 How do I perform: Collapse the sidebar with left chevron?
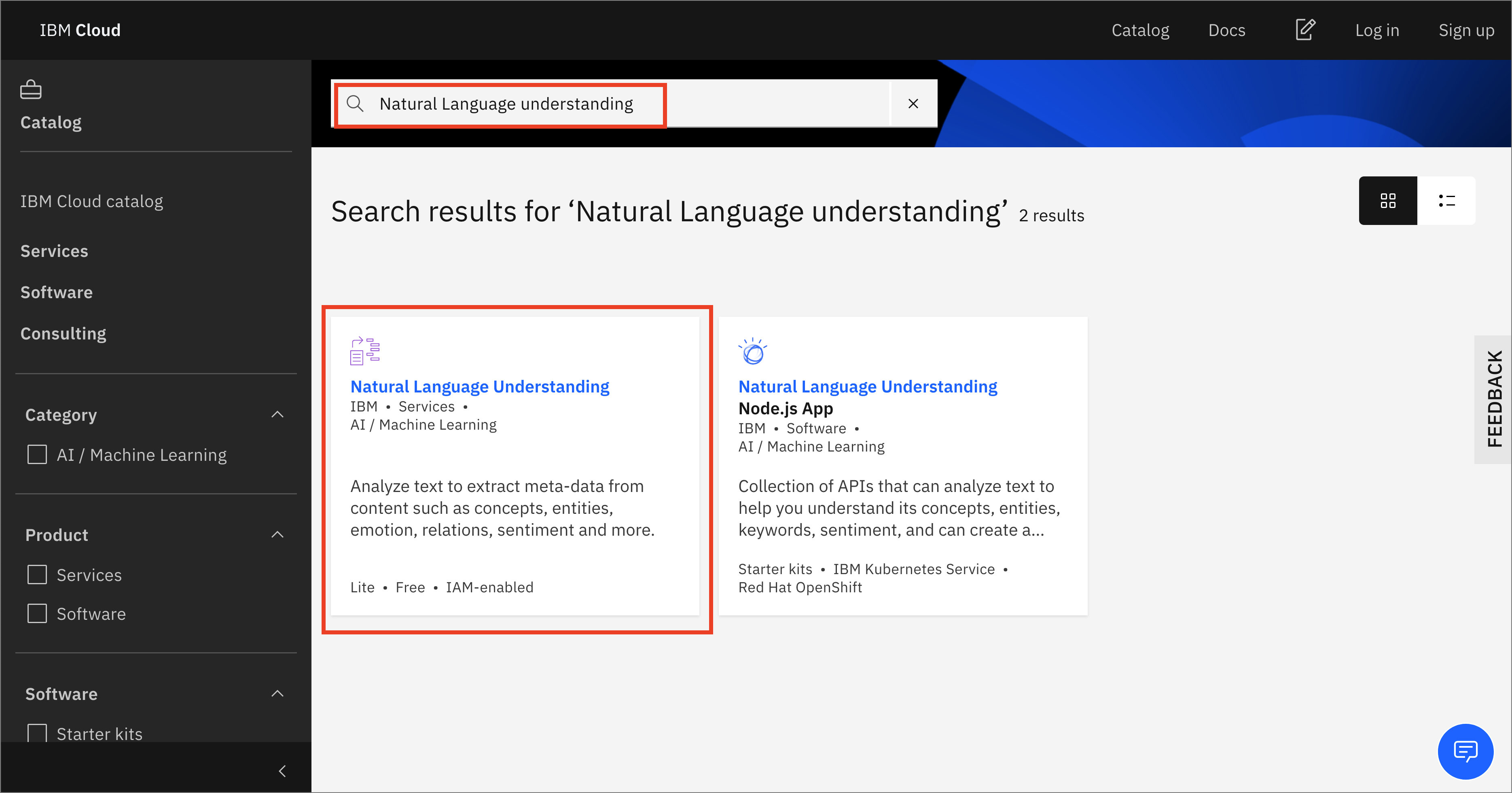click(x=282, y=771)
